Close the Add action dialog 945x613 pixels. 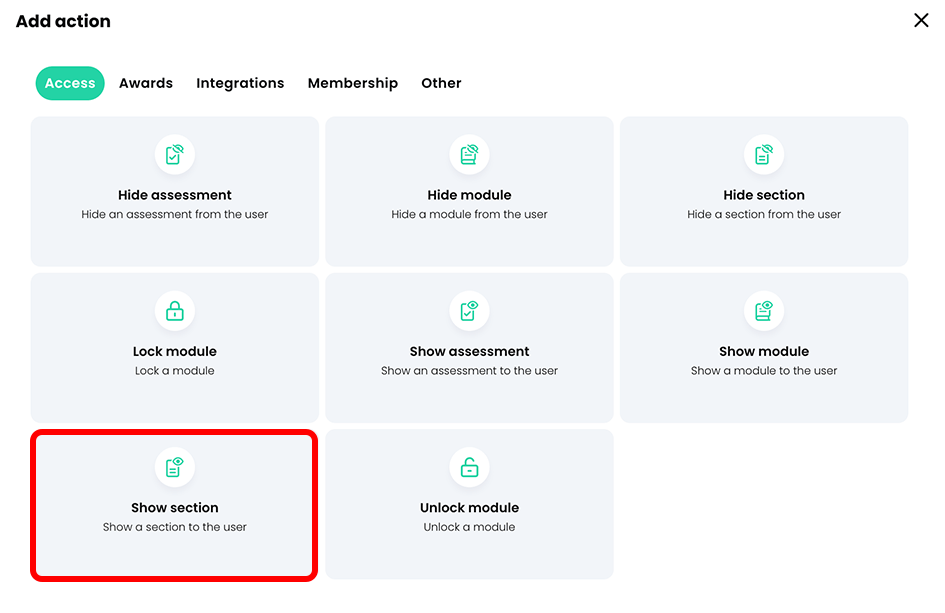click(921, 20)
